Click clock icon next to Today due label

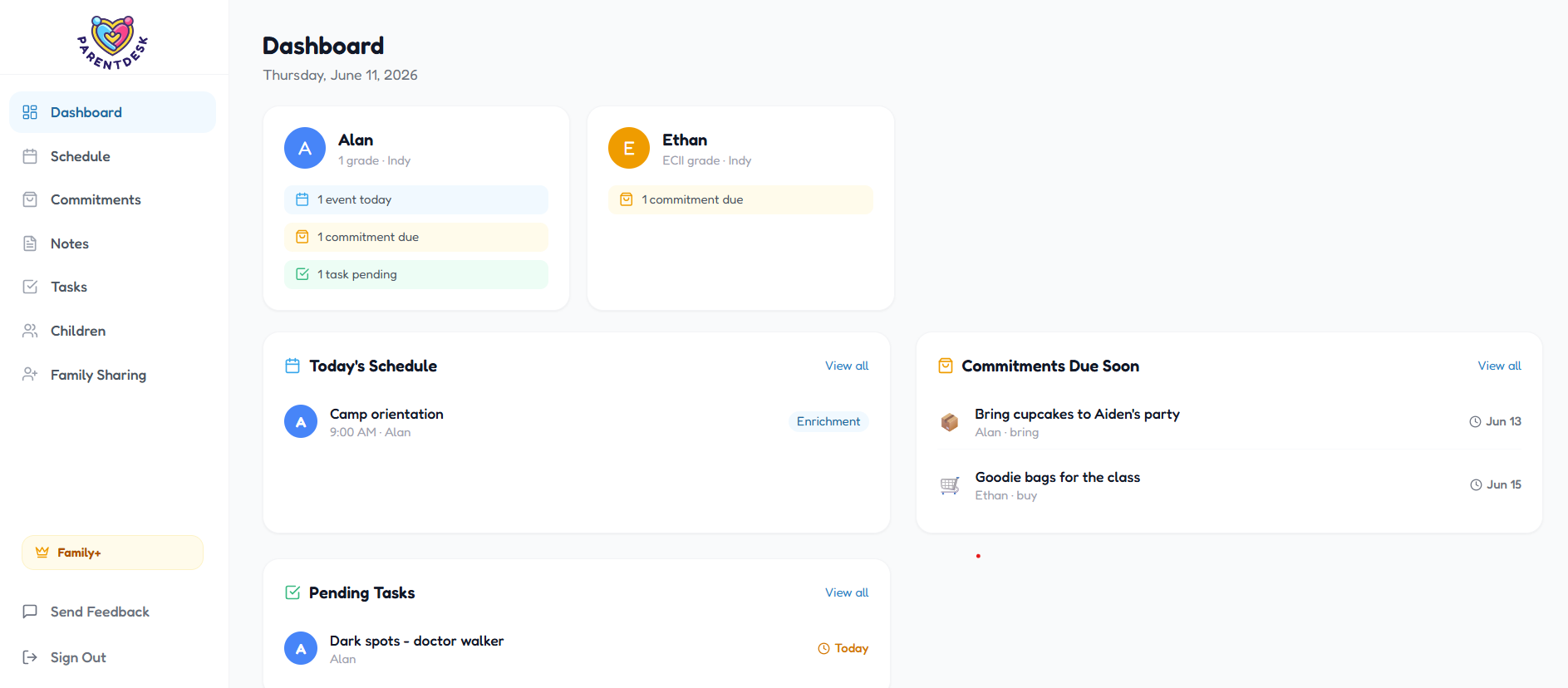[x=824, y=648]
